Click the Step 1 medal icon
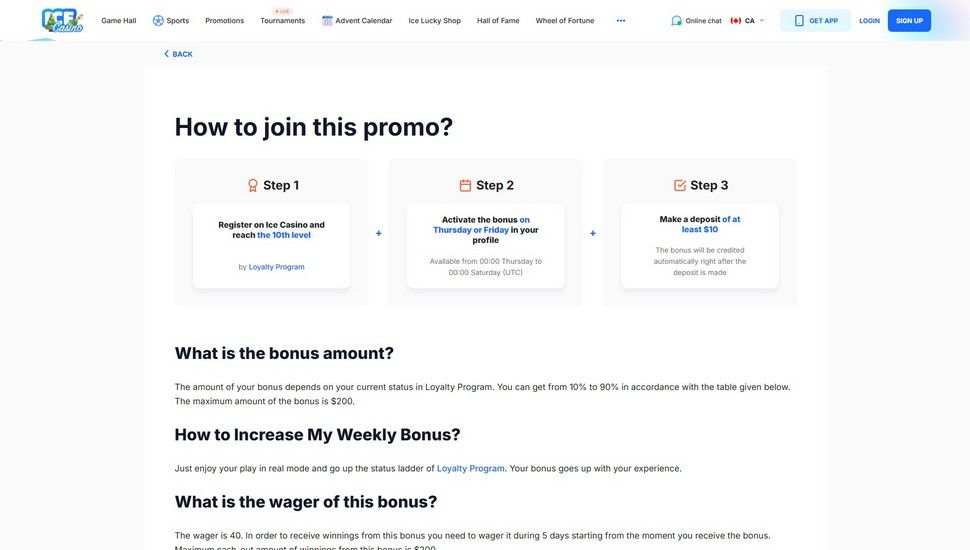The image size is (970, 550). [x=253, y=185]
